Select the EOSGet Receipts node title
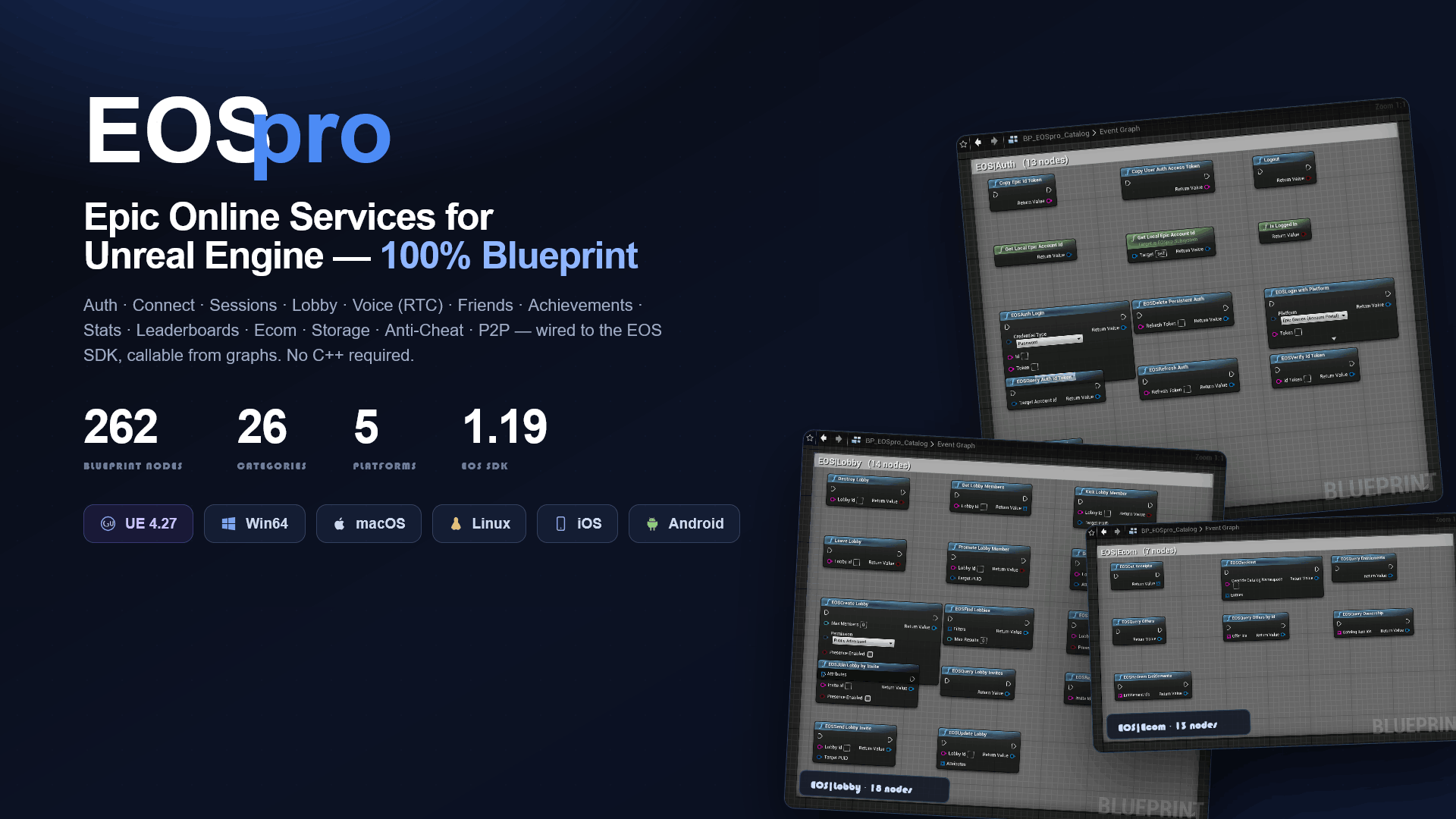 1137,566
